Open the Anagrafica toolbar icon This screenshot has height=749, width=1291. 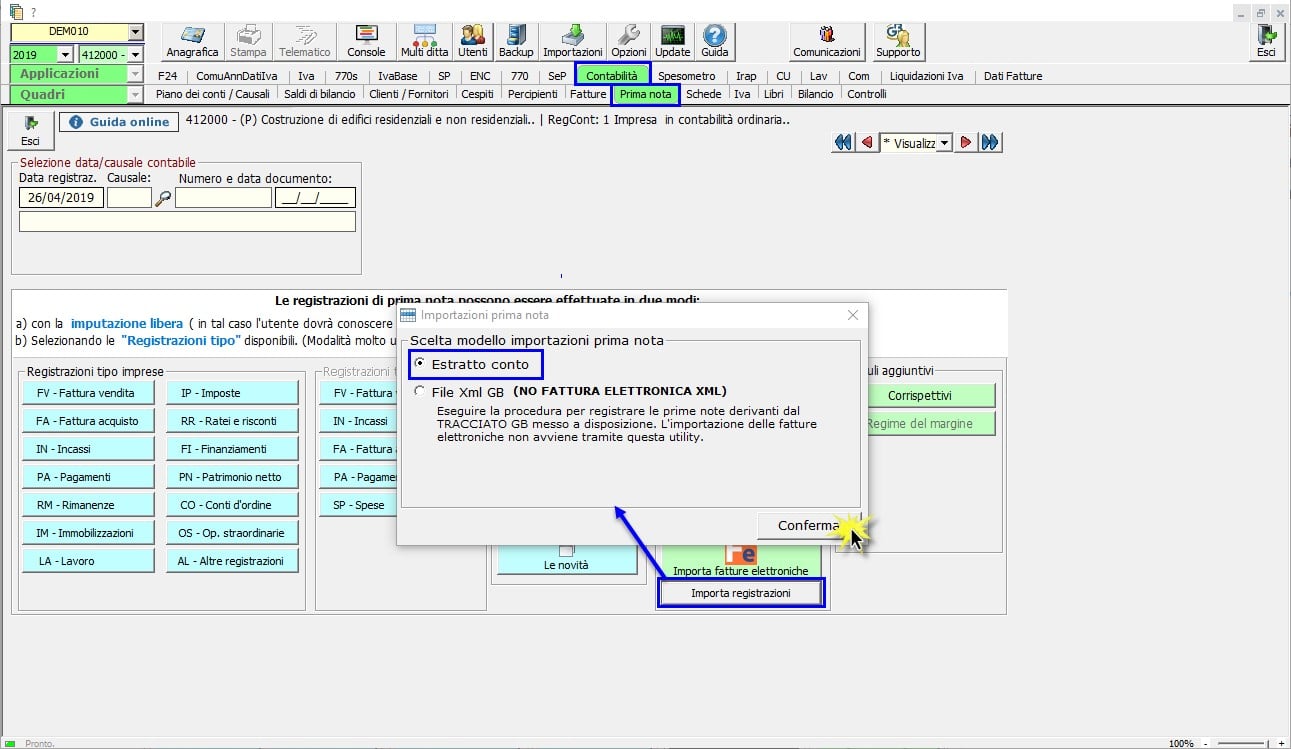(192, 42)
